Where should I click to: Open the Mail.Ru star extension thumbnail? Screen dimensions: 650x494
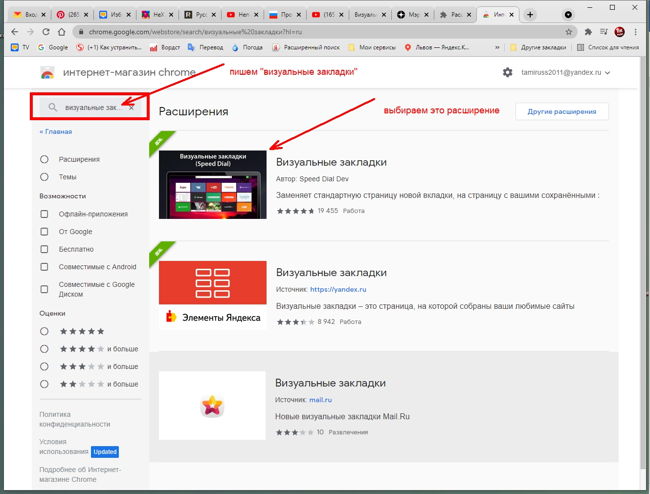(x=212, y=405)
